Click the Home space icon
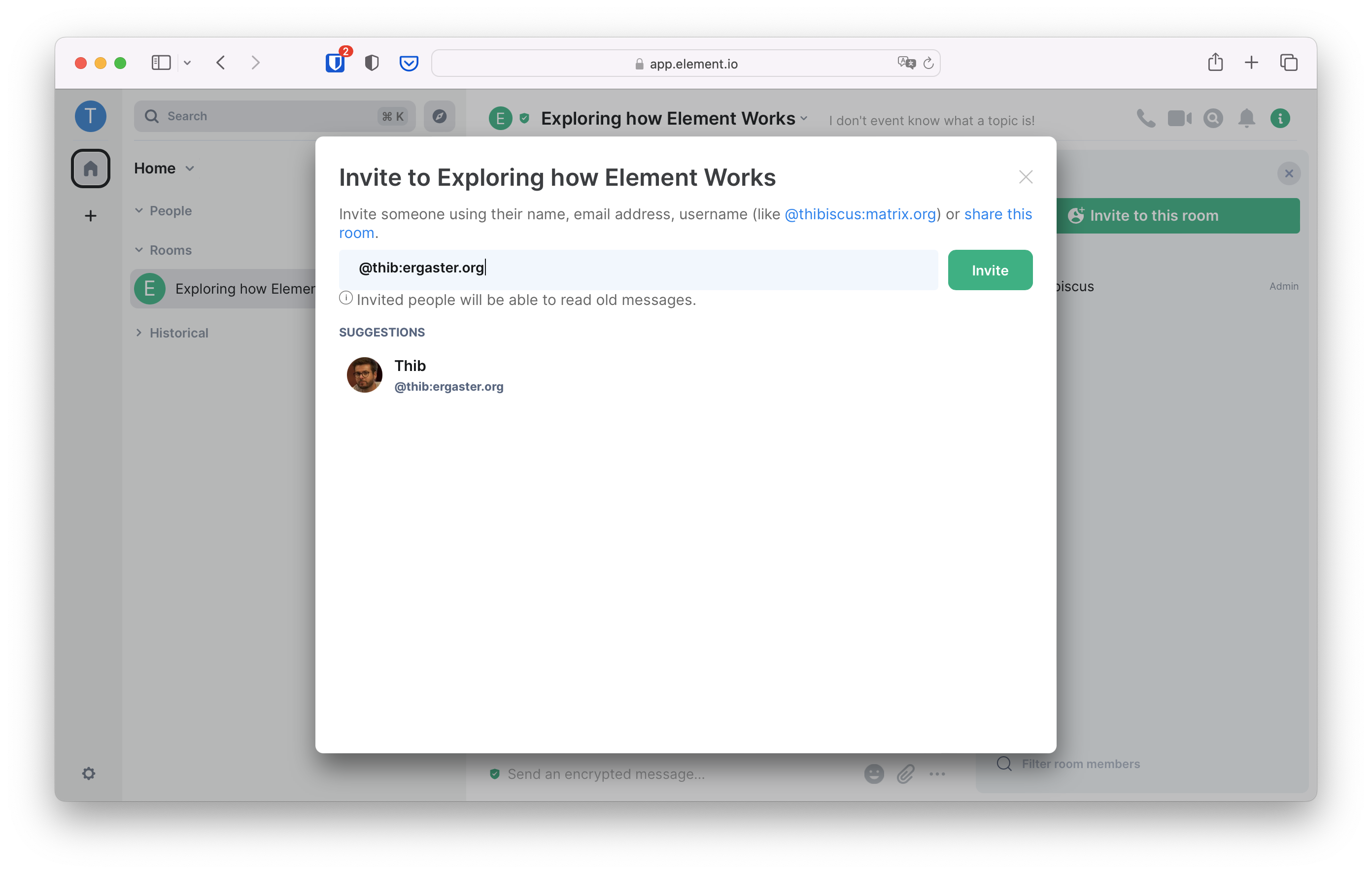 pos(91,168)
